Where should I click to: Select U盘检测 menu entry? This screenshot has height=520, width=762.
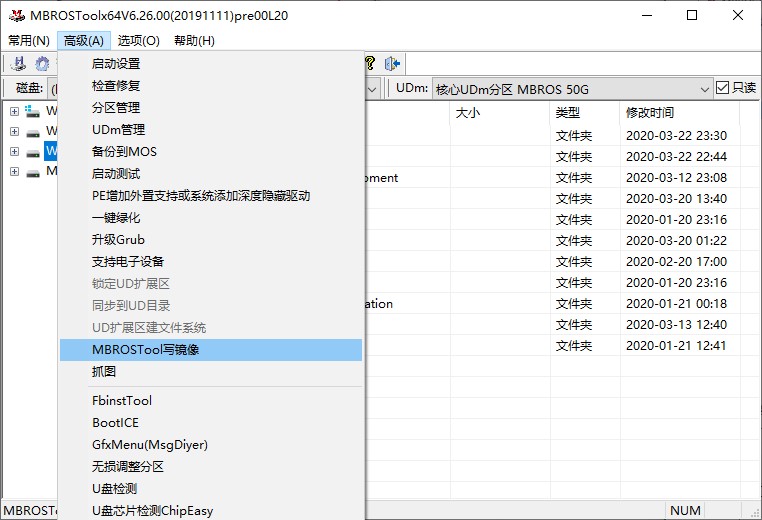[x=211, y=488]
